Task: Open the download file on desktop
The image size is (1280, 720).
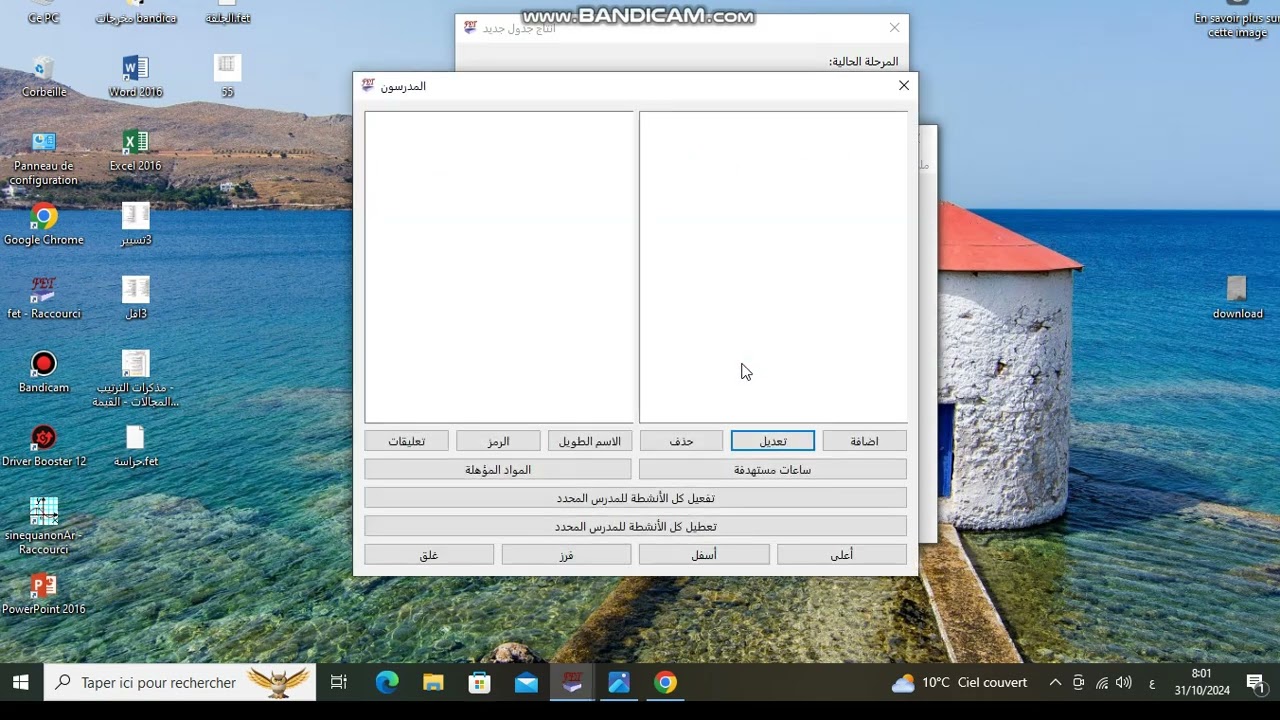Action: [x=1237, y=299]
